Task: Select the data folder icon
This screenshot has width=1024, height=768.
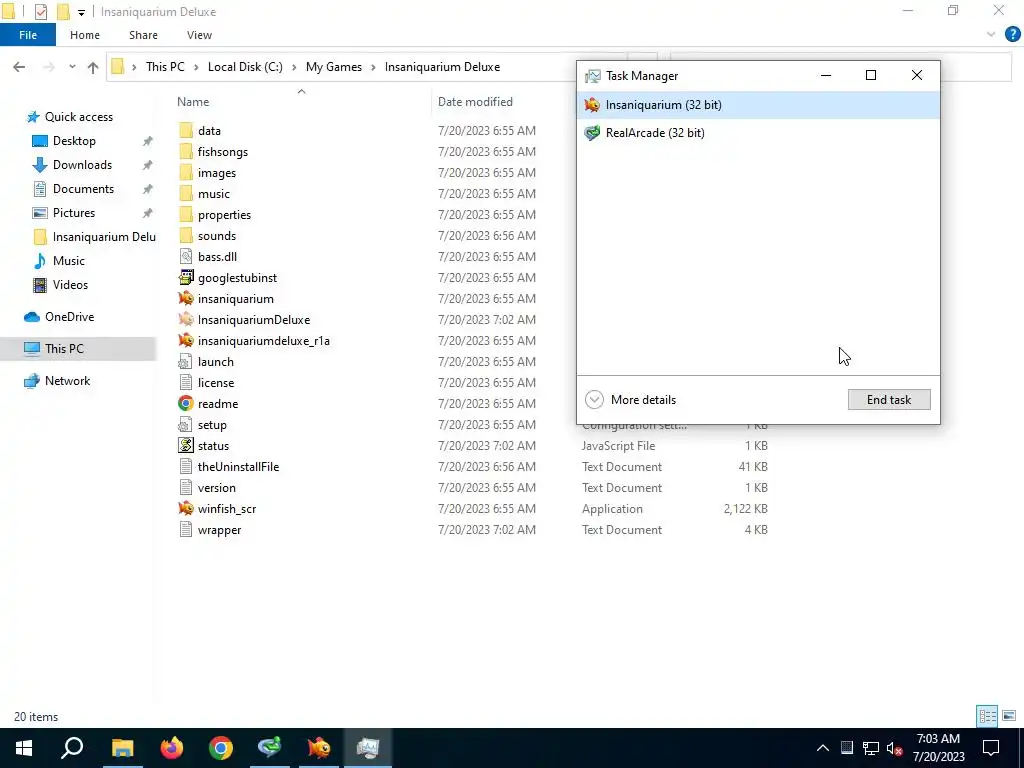Action: (186, 131)
